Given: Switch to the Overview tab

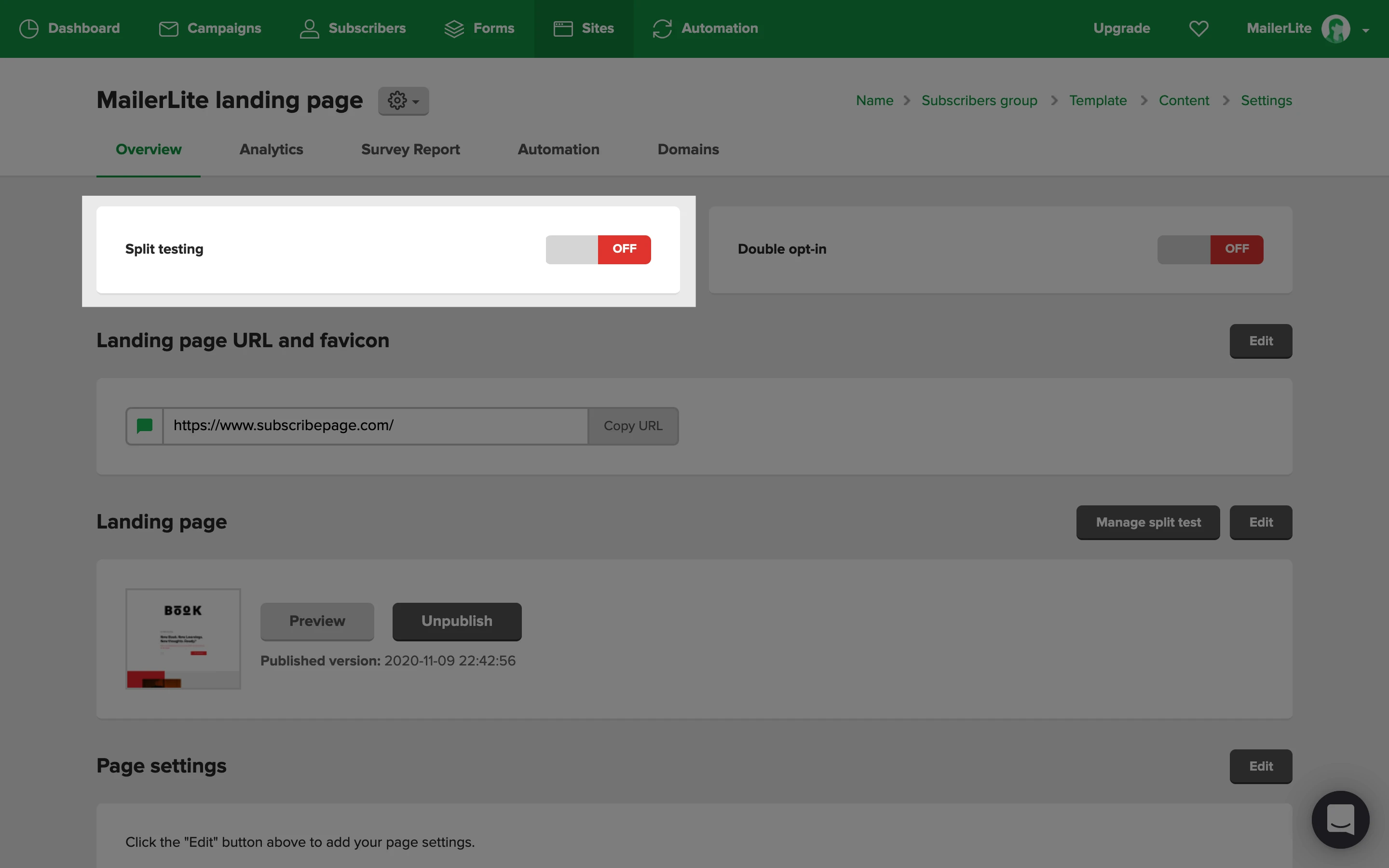Looking at the screenshot, I should point(149,149).
